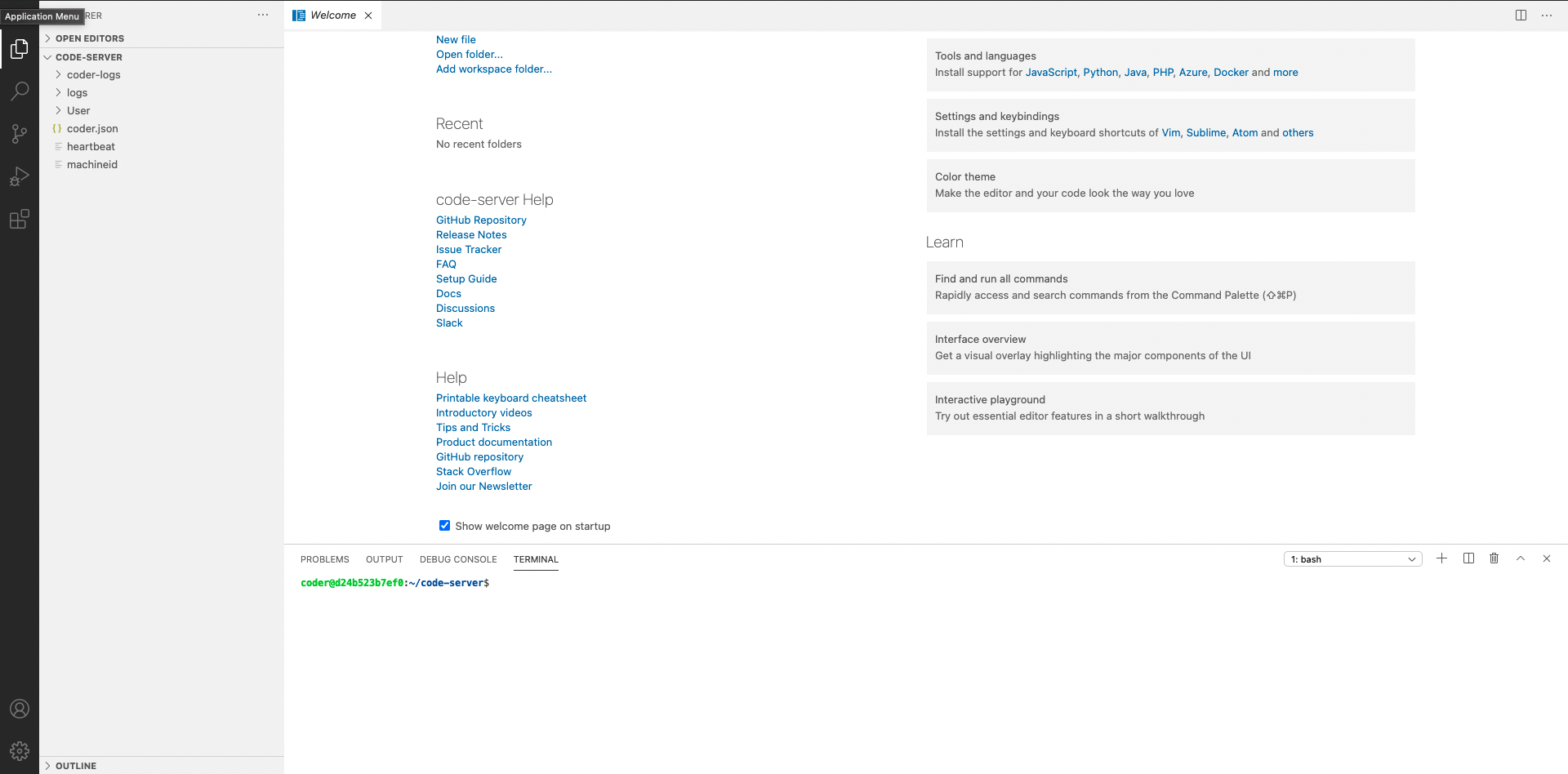
Task: Kill the terminal with trash icon
Action: (x=1494, y=558)
